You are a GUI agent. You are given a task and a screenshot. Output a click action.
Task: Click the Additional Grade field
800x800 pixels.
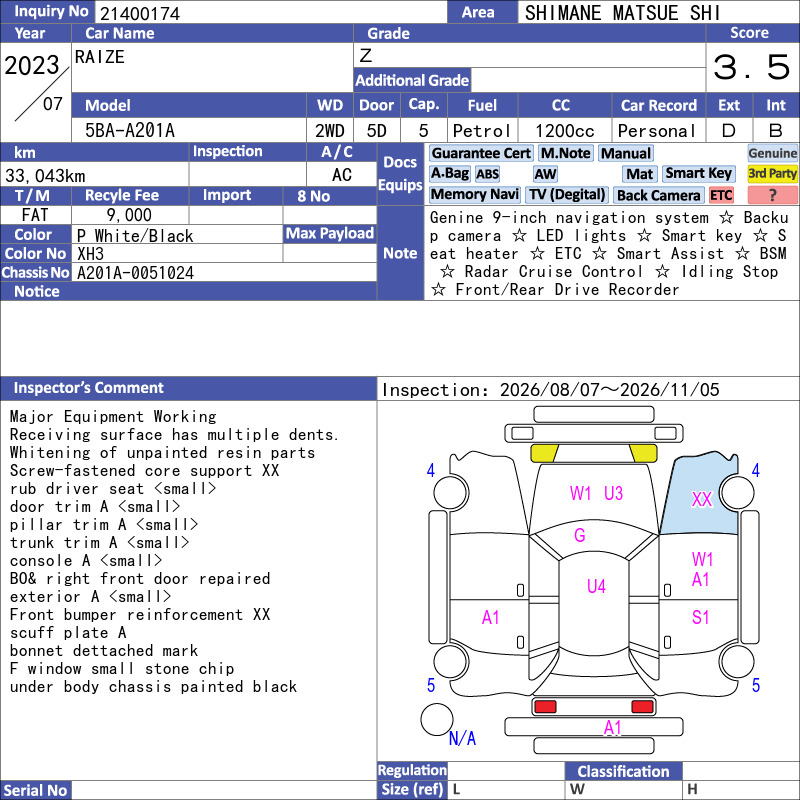click(588, 81)
